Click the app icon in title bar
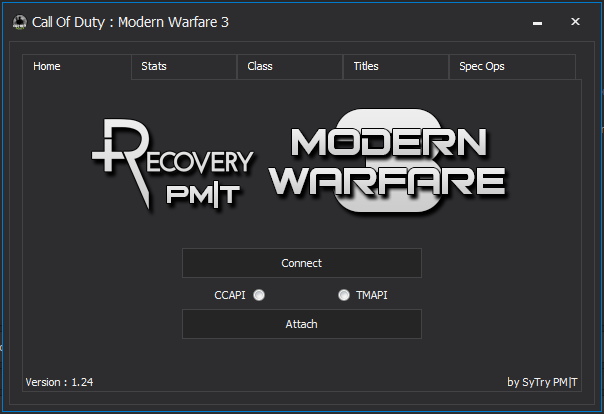Screen dimensions: 604x414 (19, 22)
